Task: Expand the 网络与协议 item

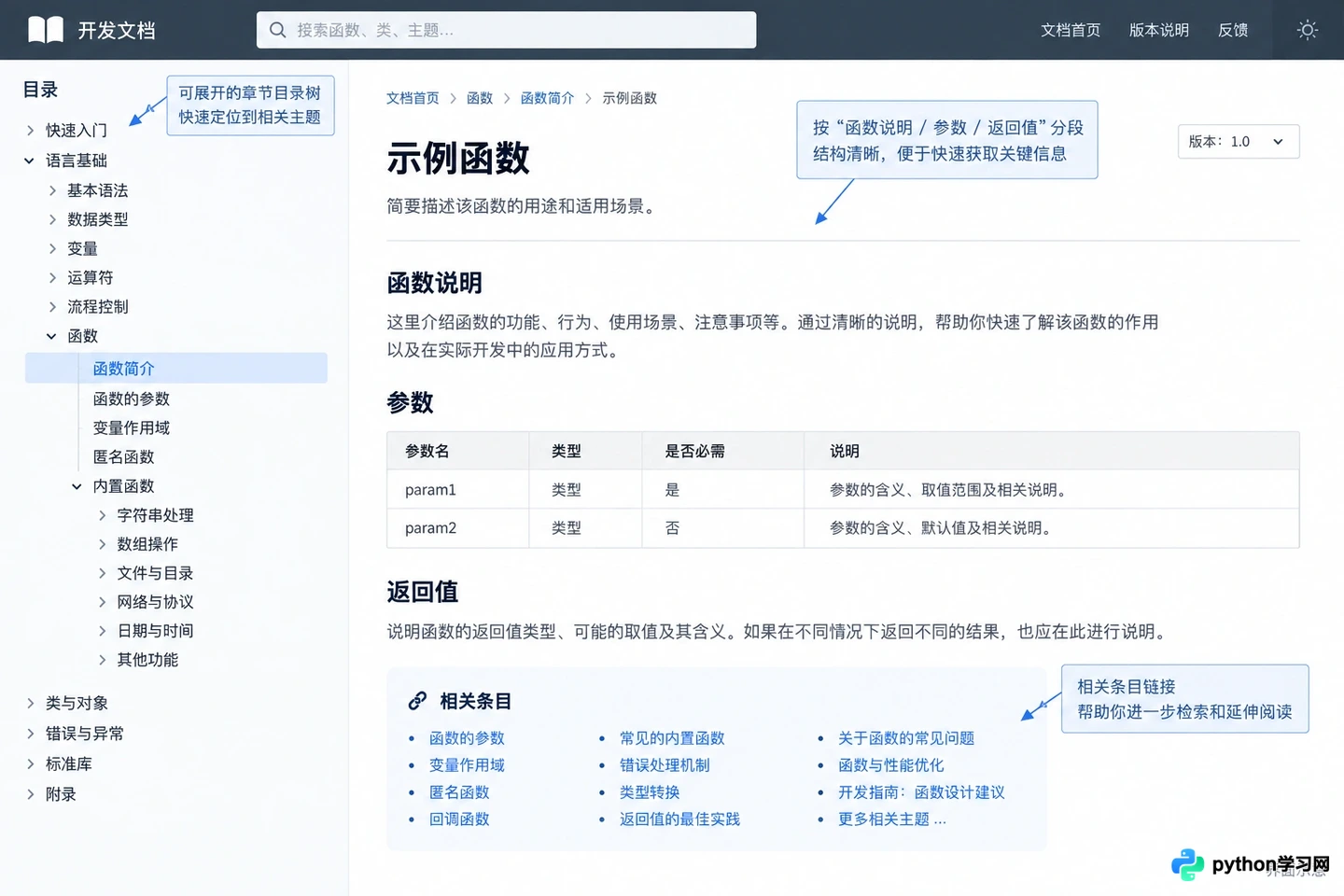Action: (x=103, y=602)
